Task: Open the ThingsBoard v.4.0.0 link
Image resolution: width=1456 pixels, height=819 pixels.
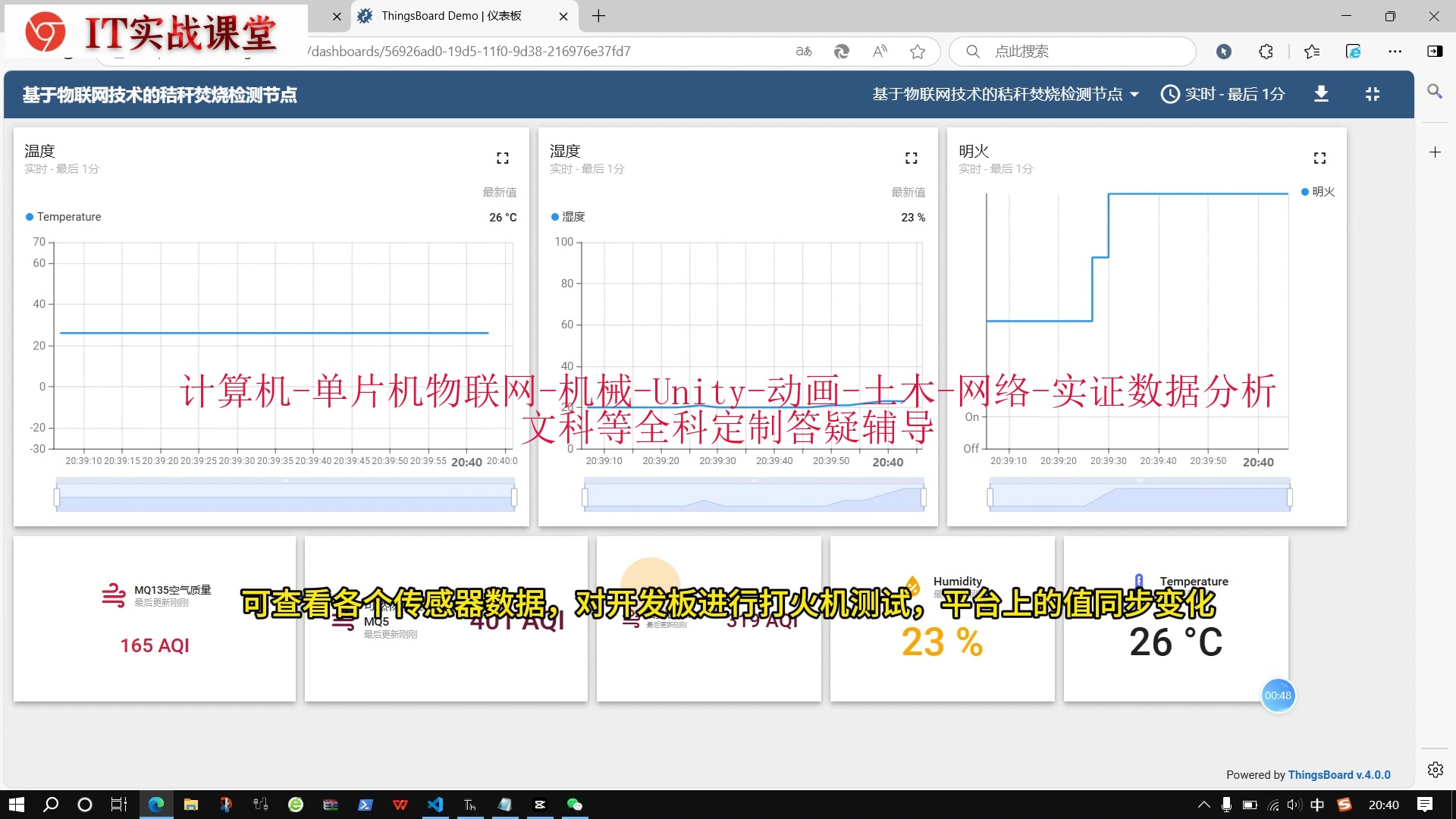Action: coord(1338,774)
